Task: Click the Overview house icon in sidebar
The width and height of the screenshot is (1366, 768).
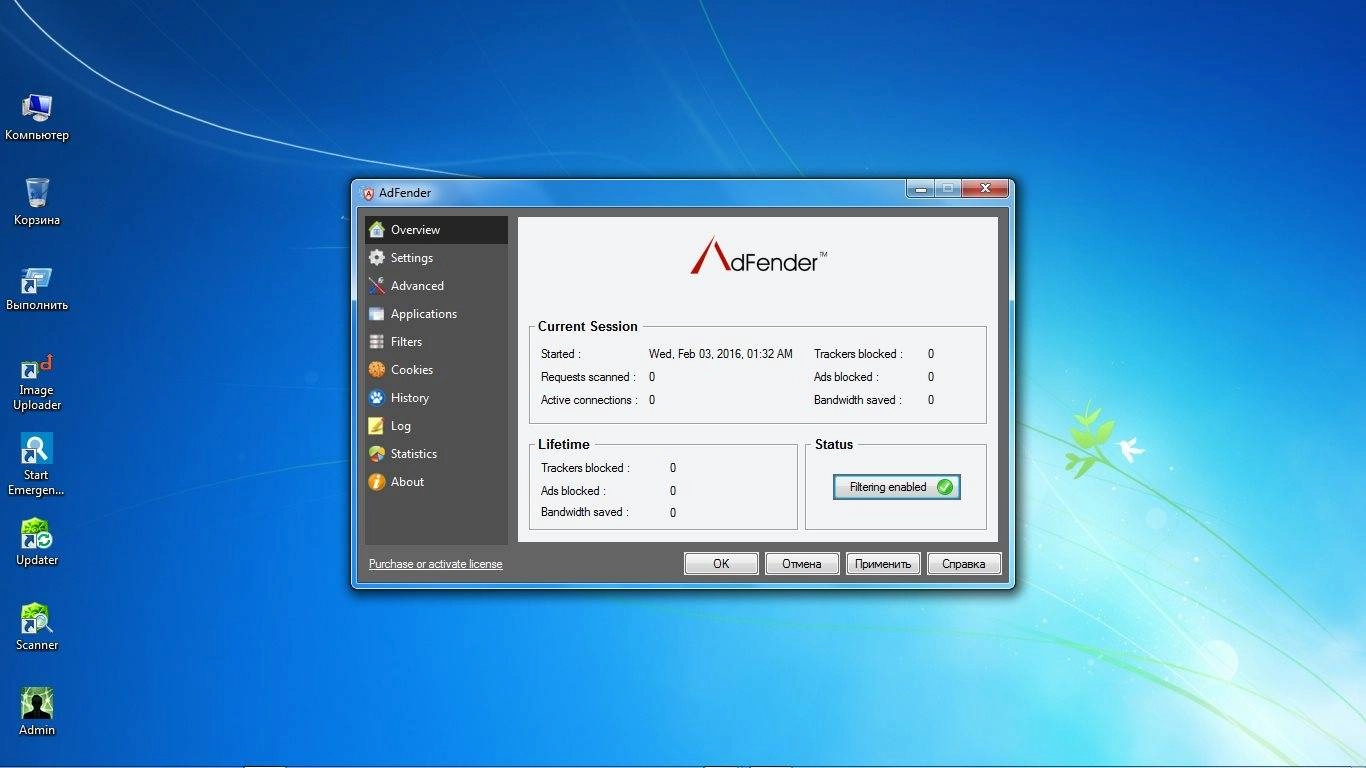Action: click(x=376, y=230)
